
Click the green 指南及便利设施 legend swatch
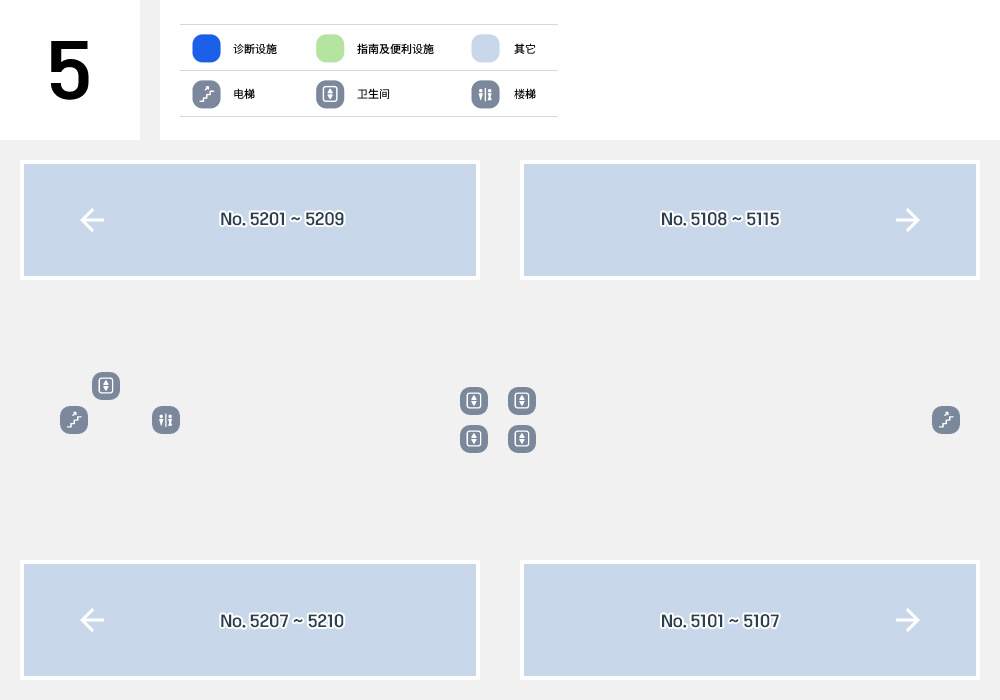(330, 48)
